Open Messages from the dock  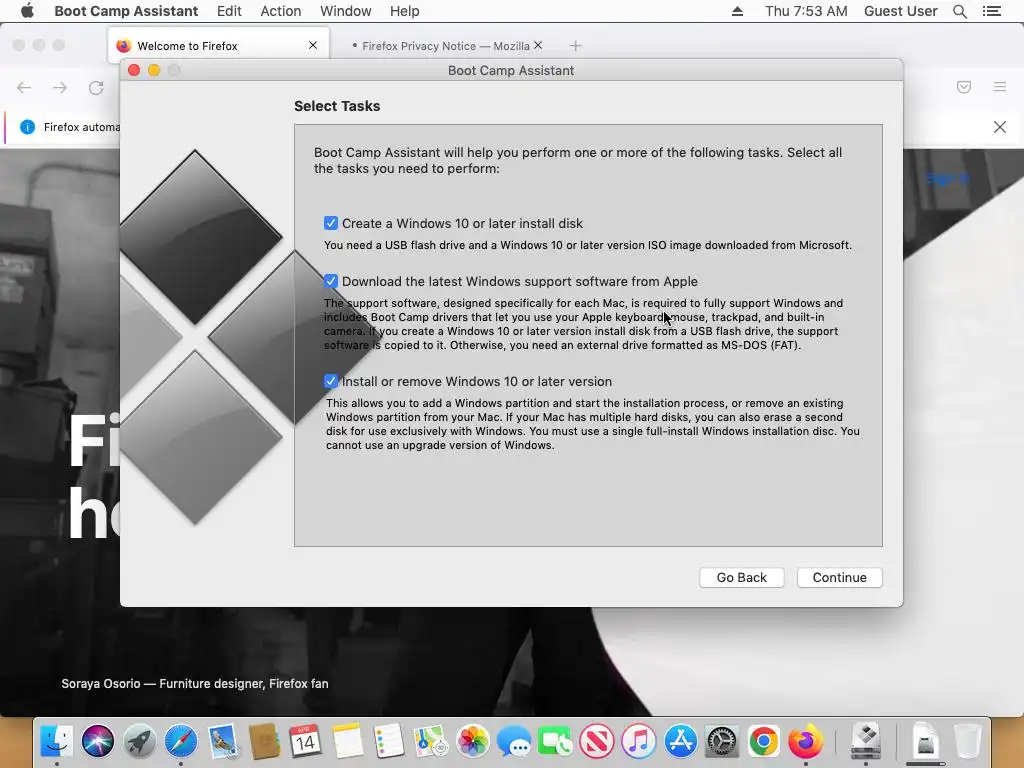pos(514,742)
